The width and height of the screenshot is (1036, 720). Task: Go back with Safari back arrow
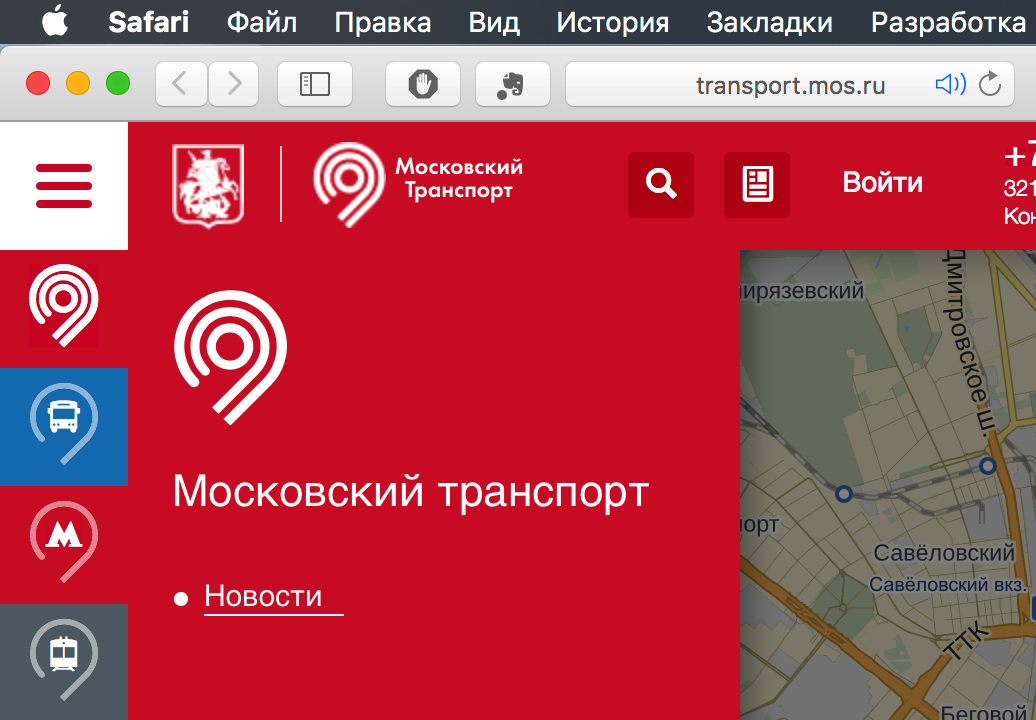pyautogui.click(x=181, y=84)
